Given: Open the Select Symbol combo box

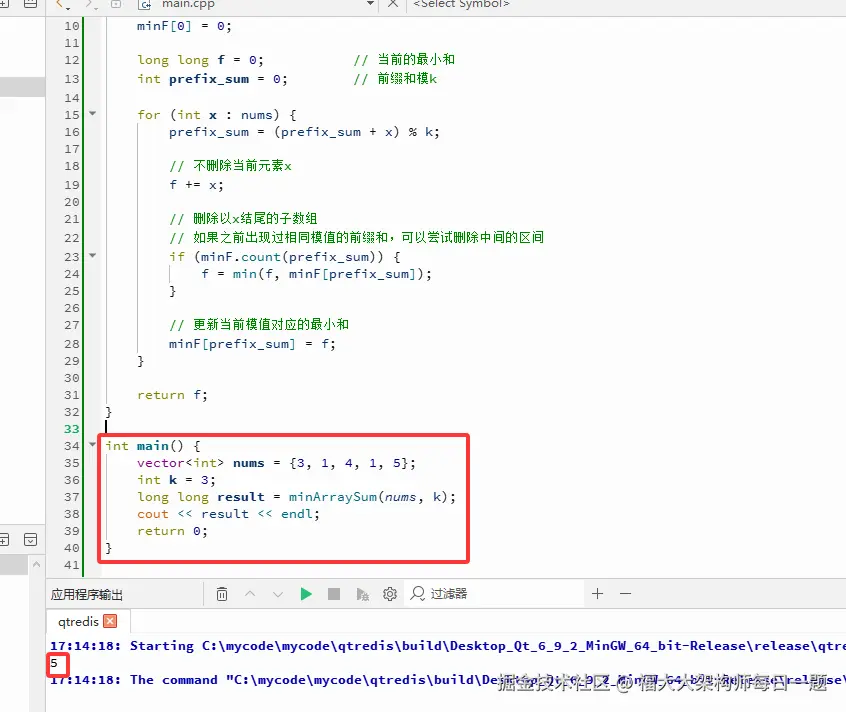Looking at the screenshot, I should click(461, 4).
